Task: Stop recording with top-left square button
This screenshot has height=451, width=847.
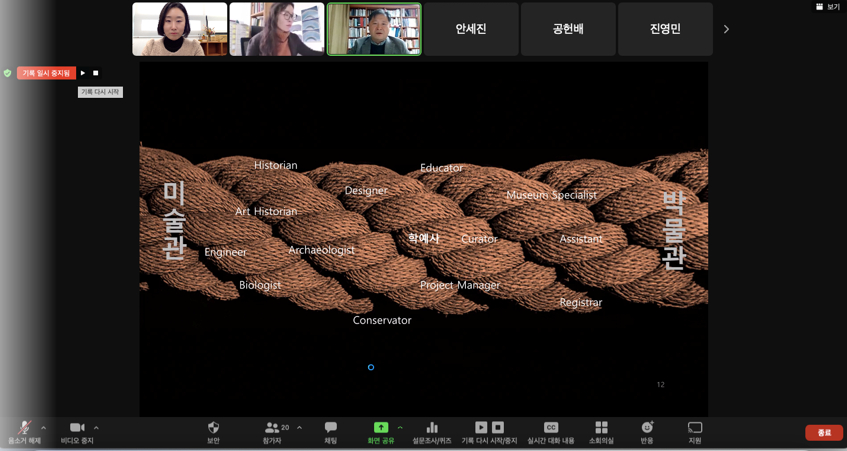Action: [x=96, y=73]
